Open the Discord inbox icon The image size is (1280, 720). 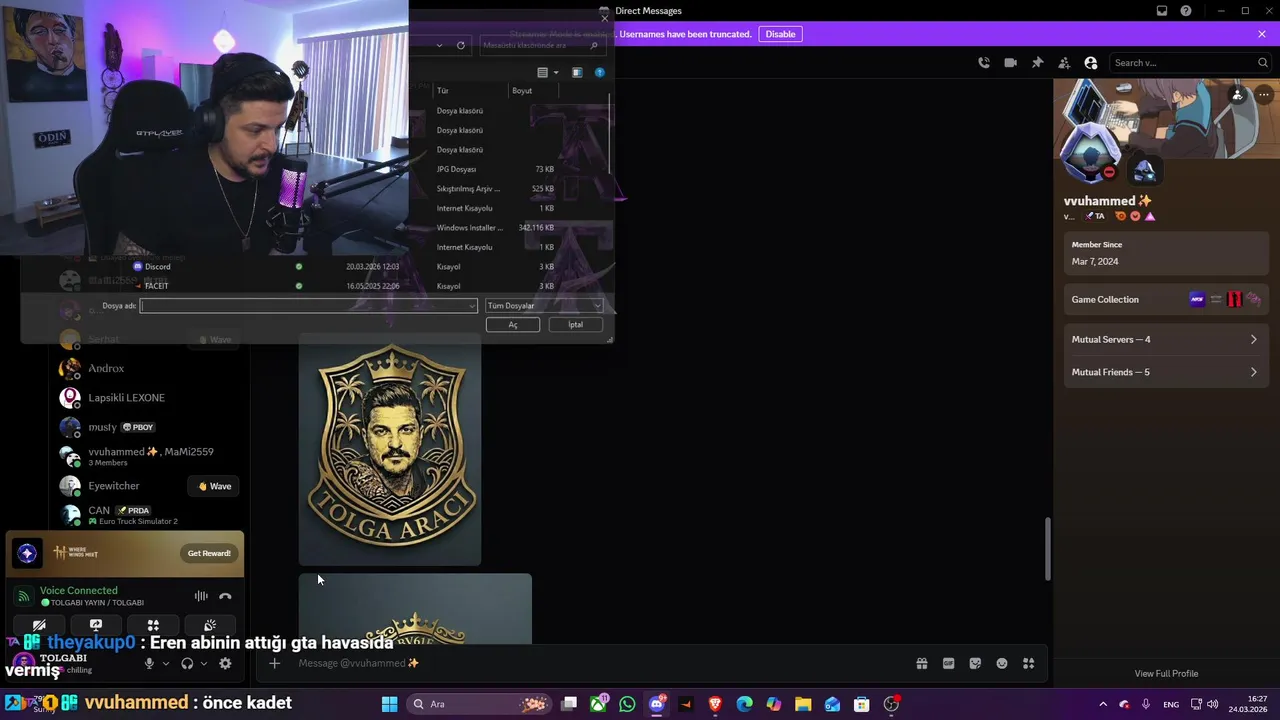click(1162, 11)
